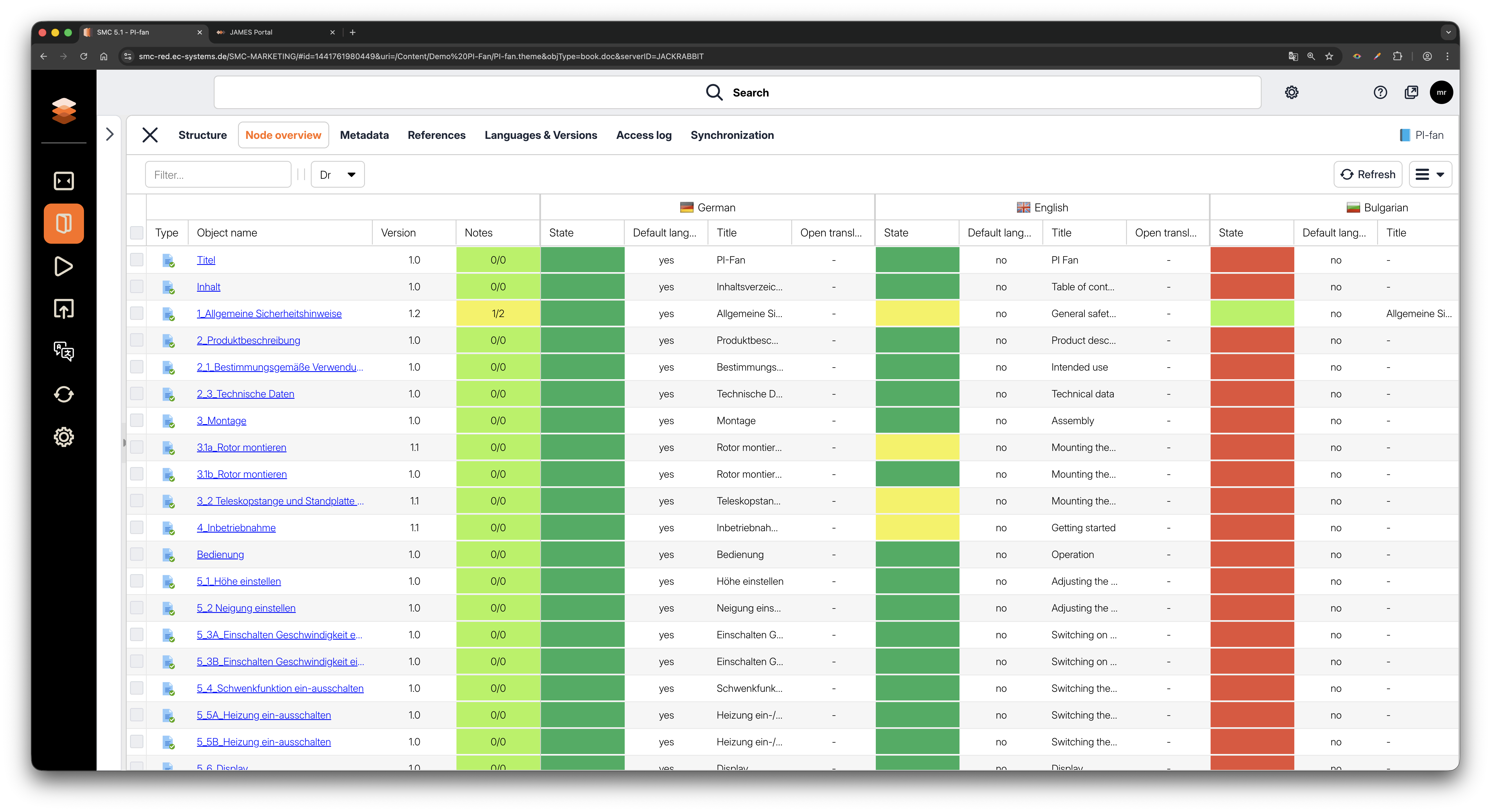
Task: Click the X icon beside Structure
Action: pos(150,135)
